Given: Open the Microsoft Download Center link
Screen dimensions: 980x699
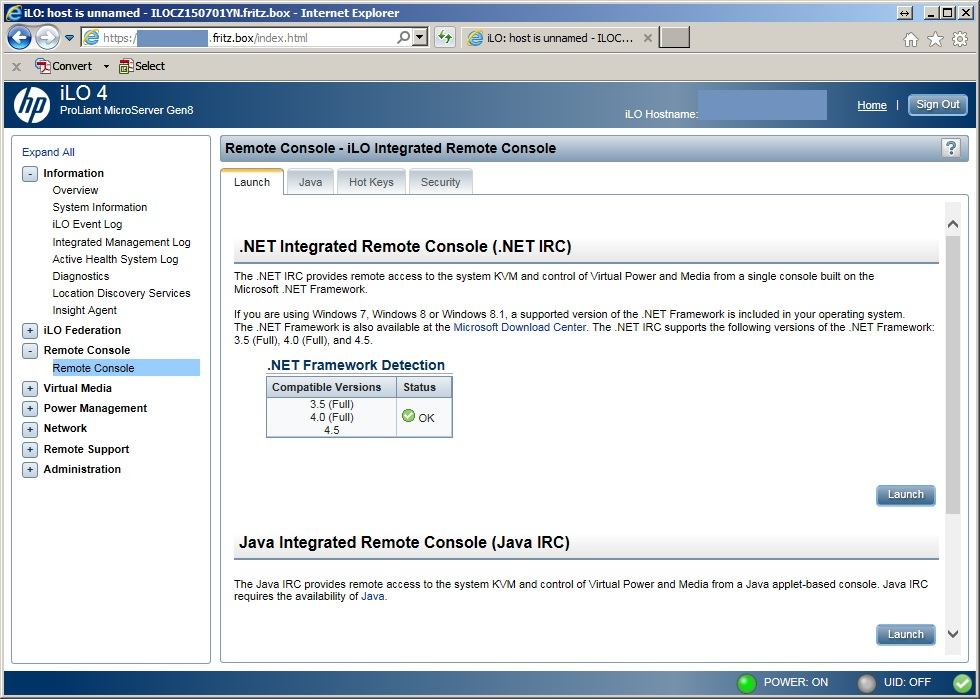Looking at the screenshot, I should click(x=519, y=327).
